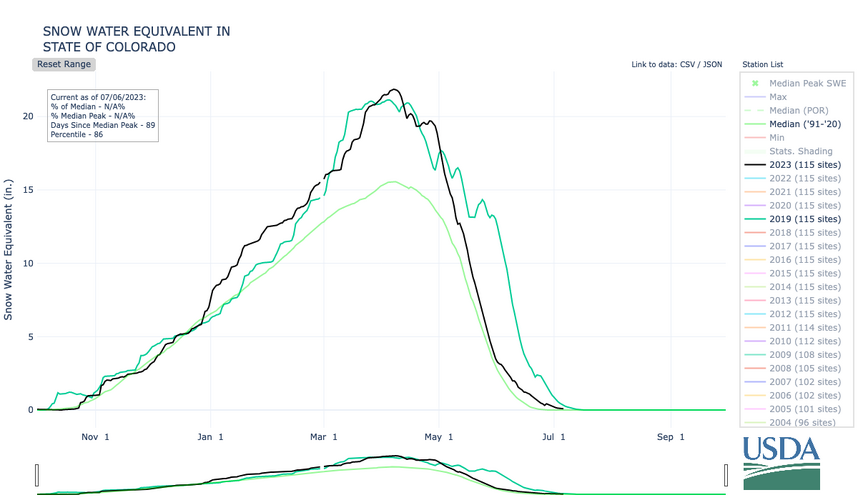This screenshot has width=858, height=500.
Task: Click the y-axis value 10
Action: click(28, 263)
